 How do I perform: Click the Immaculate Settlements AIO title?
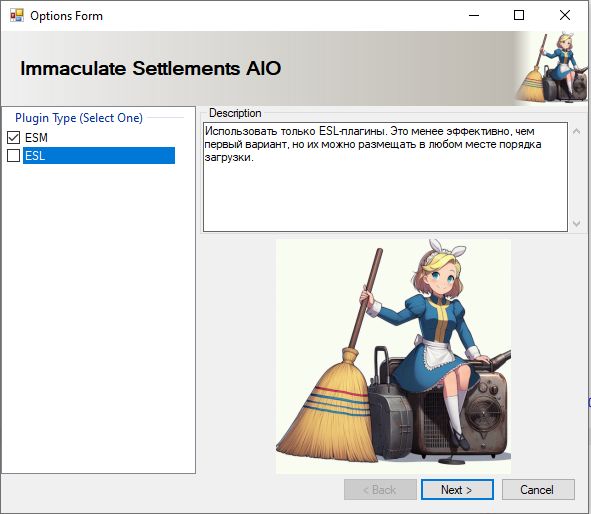pos(150,68)
